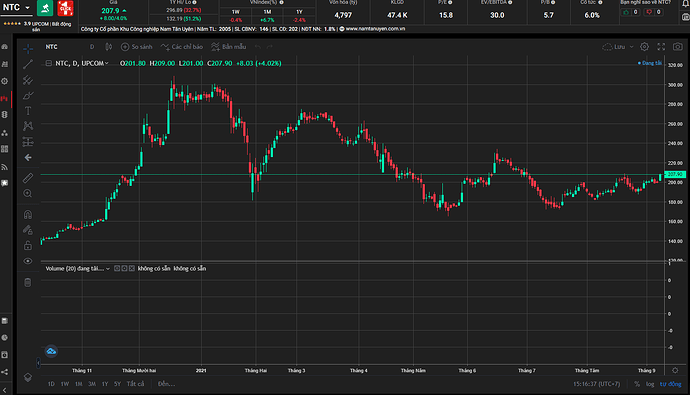Take a chart snapshot with camera
This screenshot has height=395, width=690.
coord(678,47)
